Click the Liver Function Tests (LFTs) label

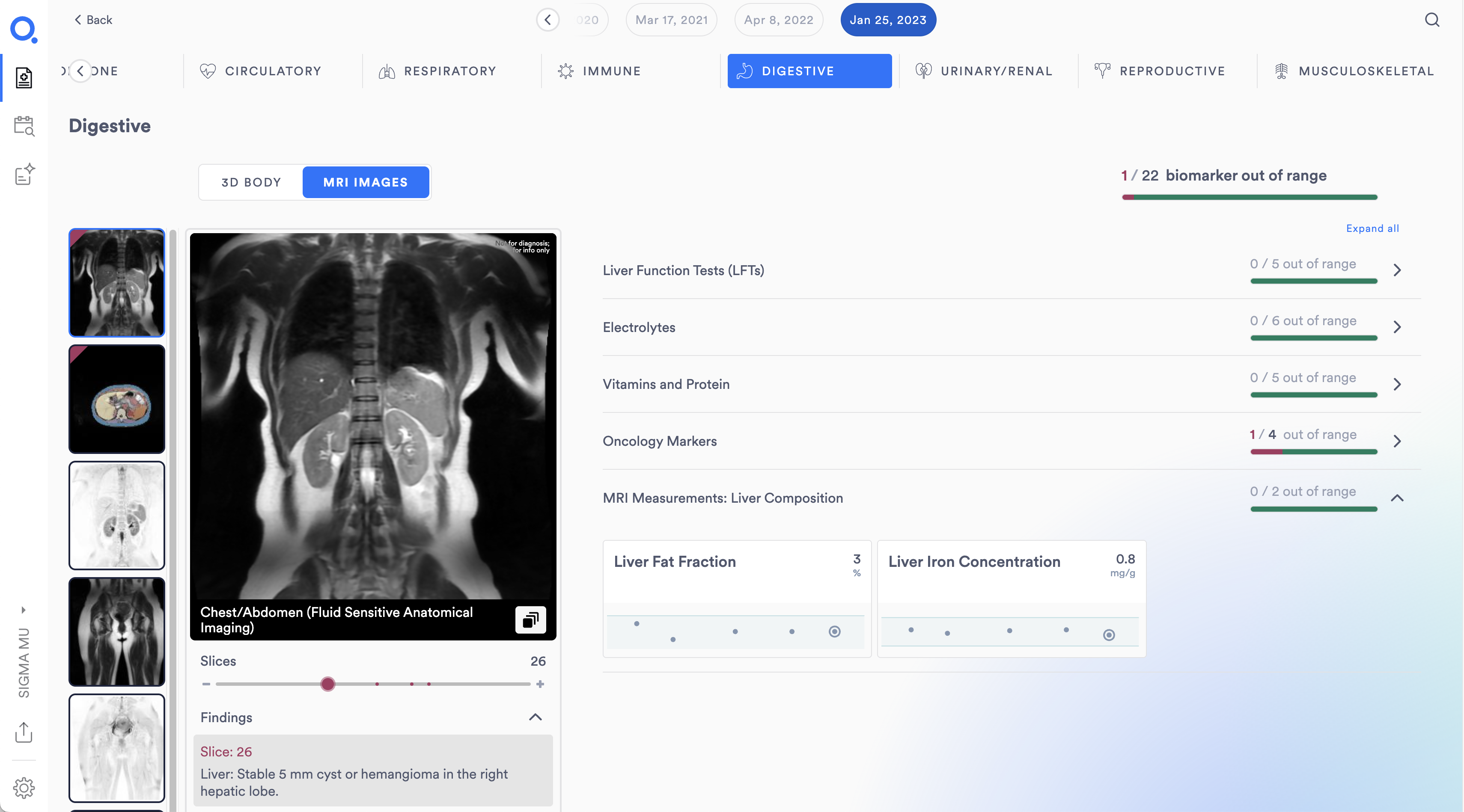tap(683, 270)
